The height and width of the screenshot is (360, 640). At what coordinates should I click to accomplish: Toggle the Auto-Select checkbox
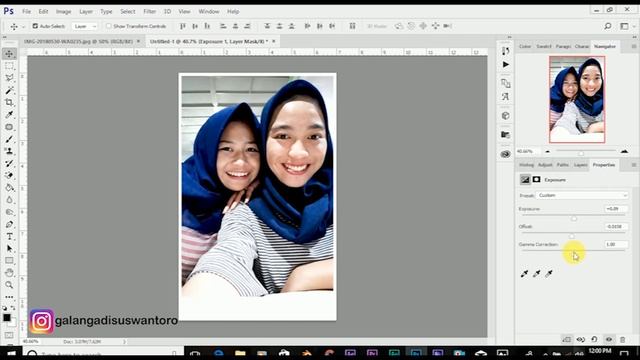(x=35, y=26)
